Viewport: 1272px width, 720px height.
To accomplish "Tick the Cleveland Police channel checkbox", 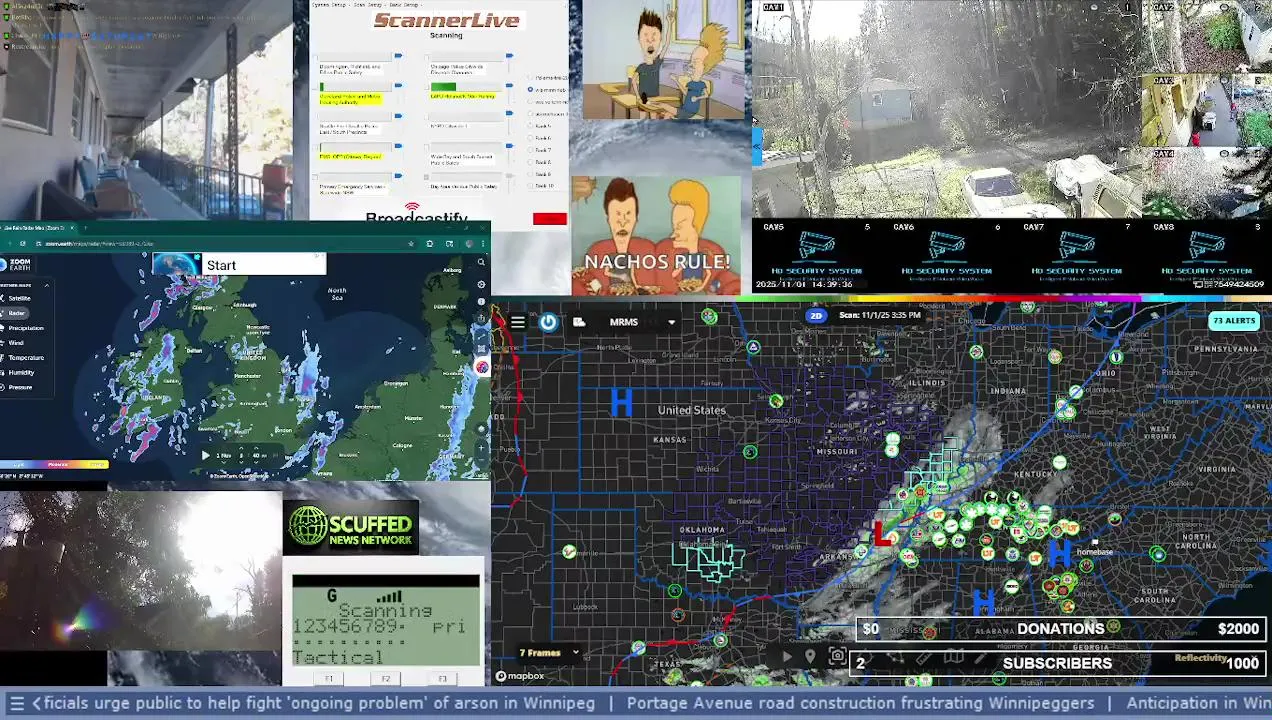I will pos(315,86).
